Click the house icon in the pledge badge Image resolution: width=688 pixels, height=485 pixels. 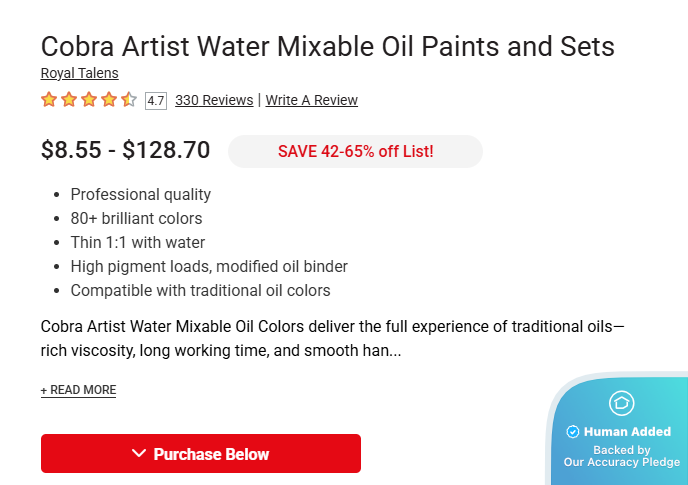(x=621, y=403)
